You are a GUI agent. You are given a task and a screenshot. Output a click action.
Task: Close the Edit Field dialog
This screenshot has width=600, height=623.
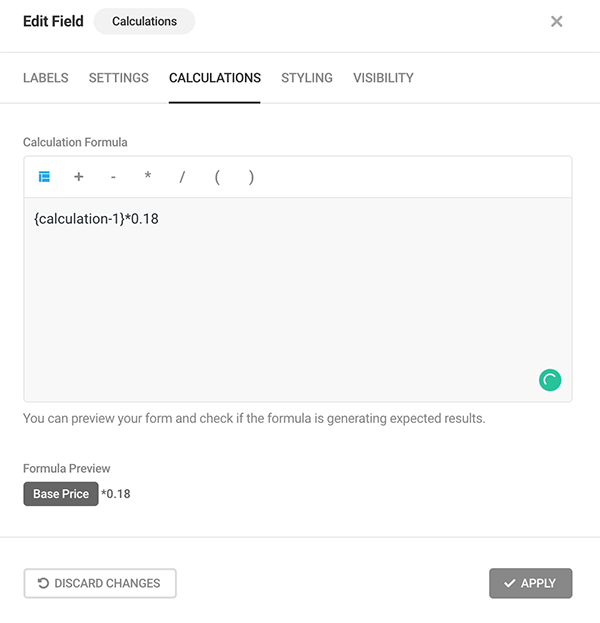pyautogui.click(x=557, y=21)
